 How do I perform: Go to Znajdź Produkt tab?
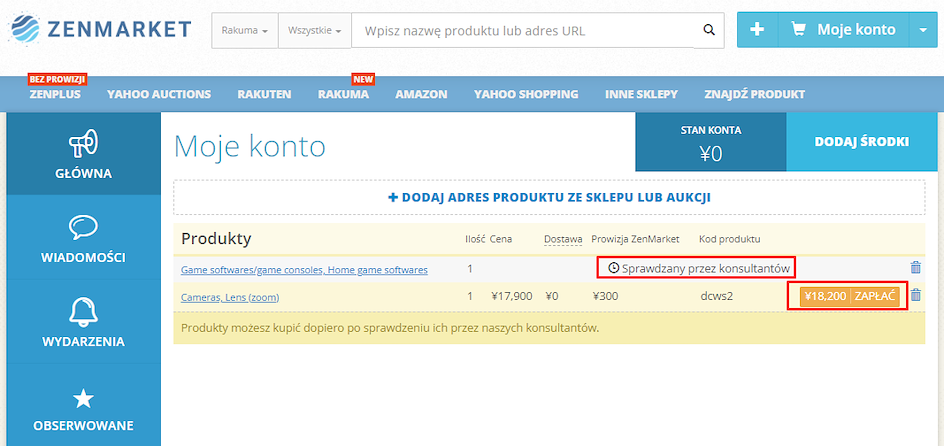pyautogui.click(x=754, y=94)
